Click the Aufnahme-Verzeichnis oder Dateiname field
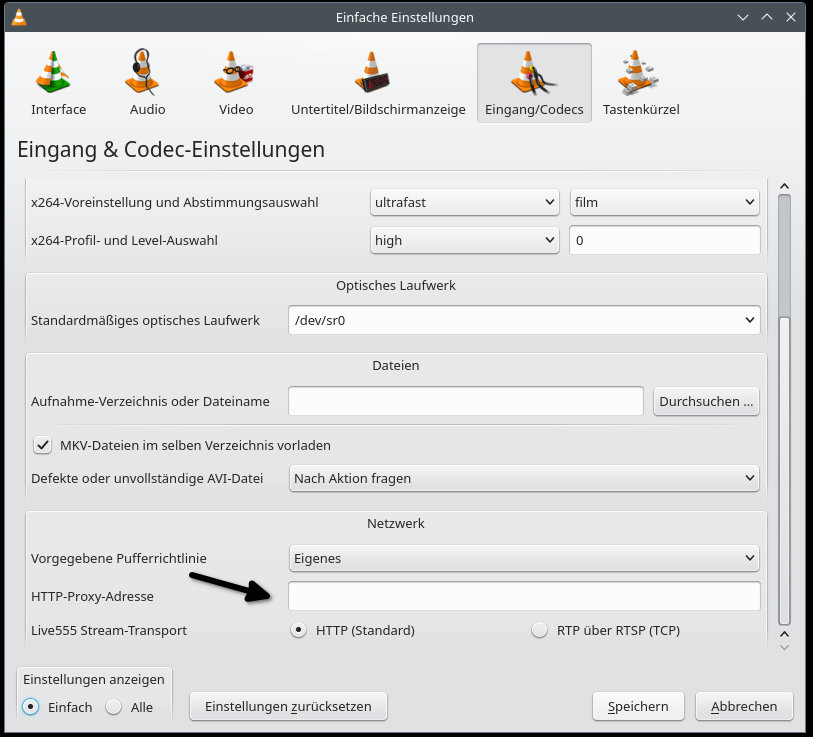 466,401
